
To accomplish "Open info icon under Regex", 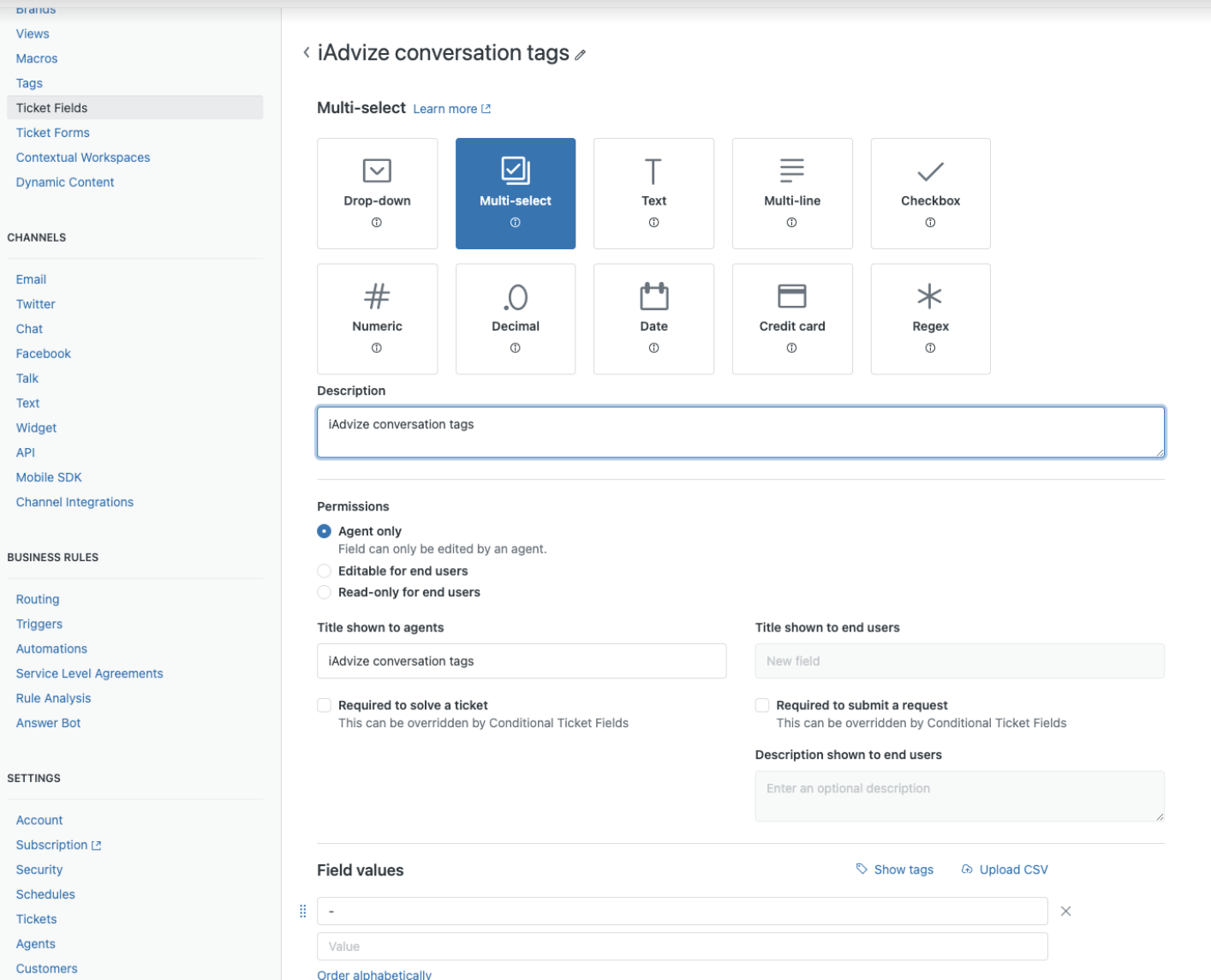I will tap(930, 348).
